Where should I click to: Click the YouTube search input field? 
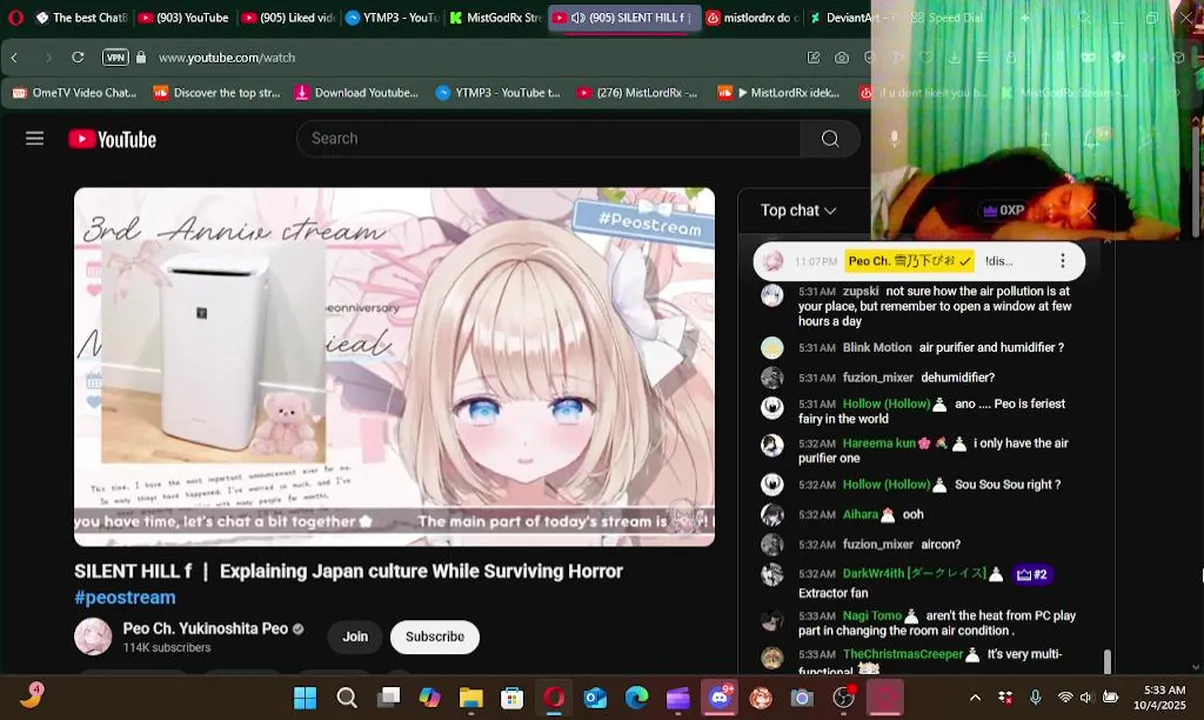[548, 139]
